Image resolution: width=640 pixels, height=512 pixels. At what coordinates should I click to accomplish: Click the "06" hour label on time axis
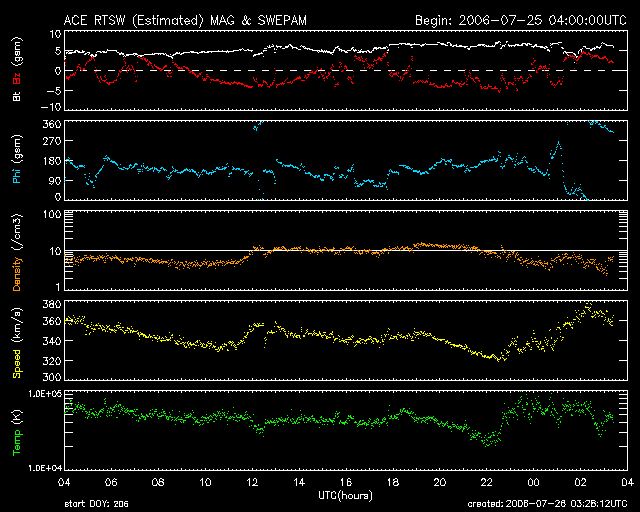[111, 482]
